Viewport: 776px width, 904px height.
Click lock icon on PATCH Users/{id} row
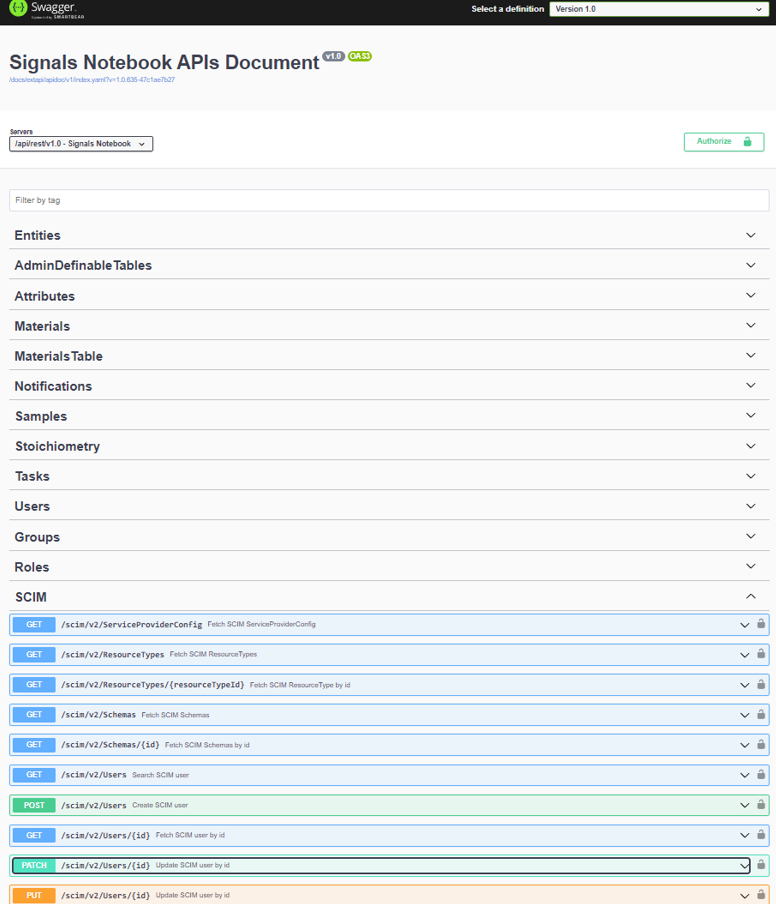pos(761,864)
